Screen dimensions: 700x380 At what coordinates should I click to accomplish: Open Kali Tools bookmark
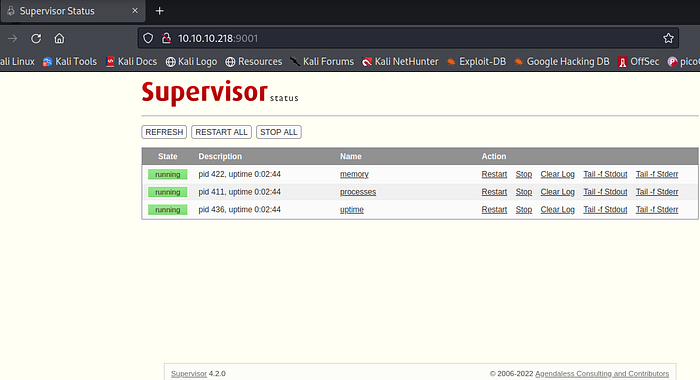coord(70,62)
